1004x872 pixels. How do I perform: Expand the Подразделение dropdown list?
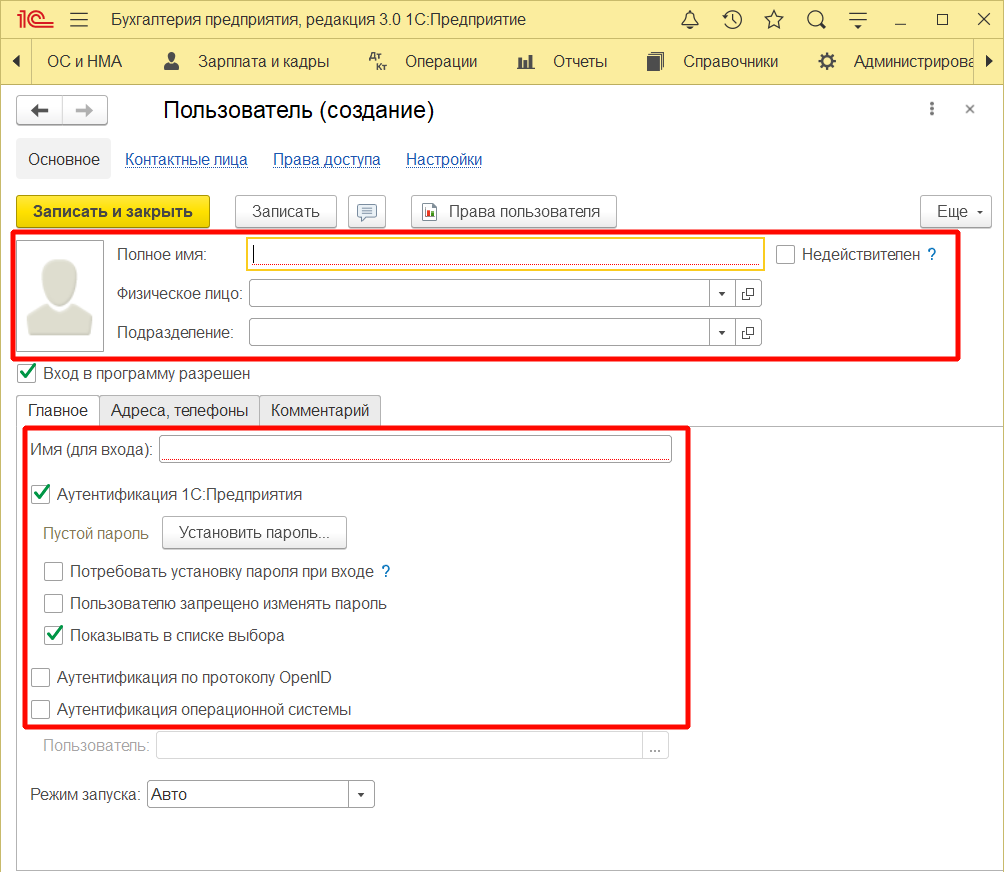pyautogui.click(x=722, y=332)
